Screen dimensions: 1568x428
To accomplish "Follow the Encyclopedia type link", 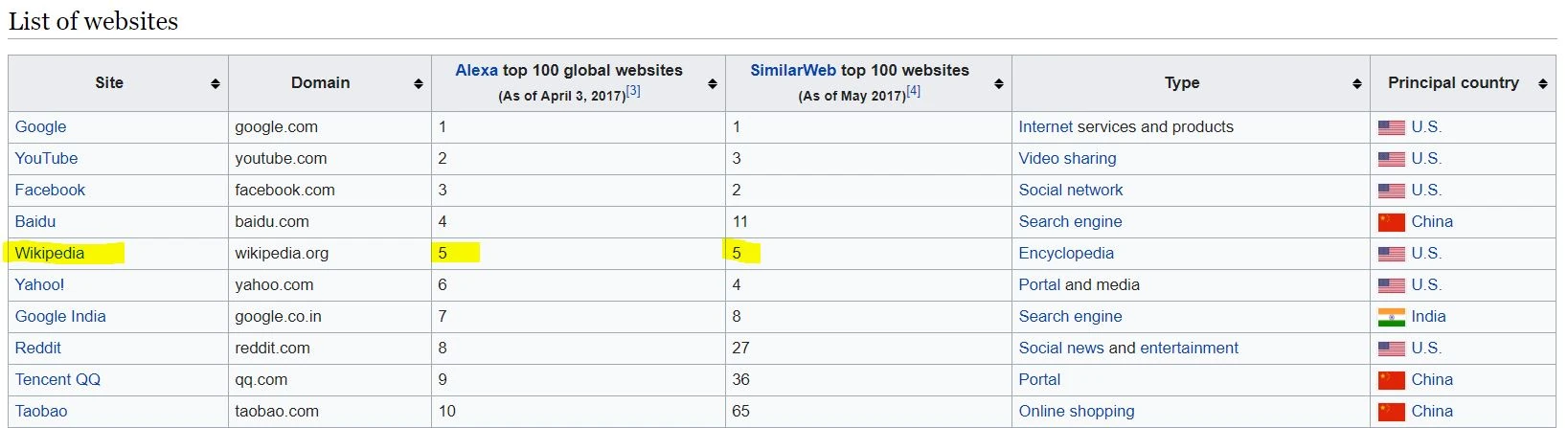I will [x=1066, y=253].
